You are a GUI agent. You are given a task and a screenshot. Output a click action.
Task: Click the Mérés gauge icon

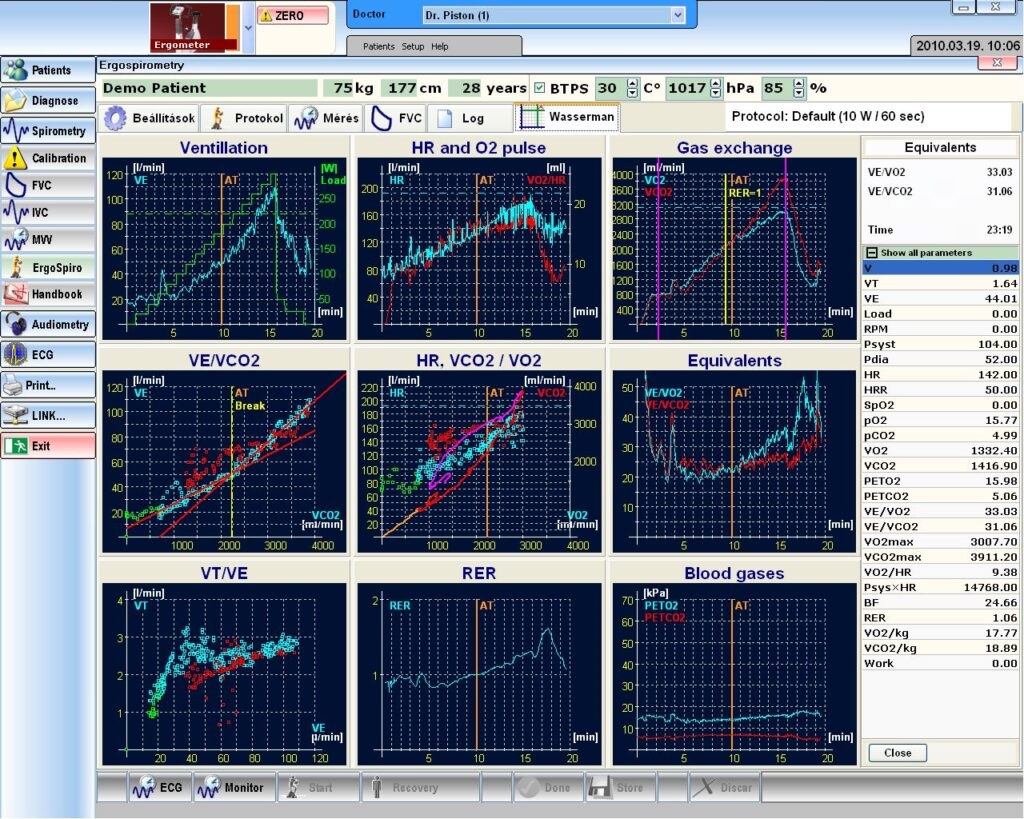(x=306, y=118)
